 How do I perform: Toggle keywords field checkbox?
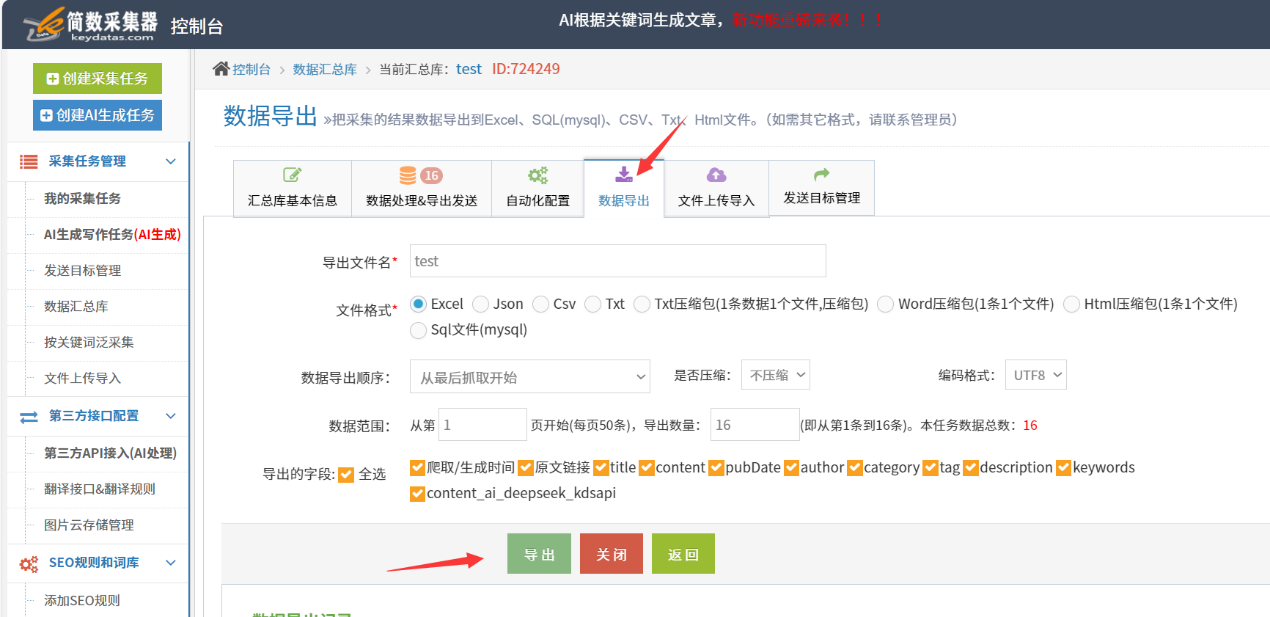click(1064, 468)
